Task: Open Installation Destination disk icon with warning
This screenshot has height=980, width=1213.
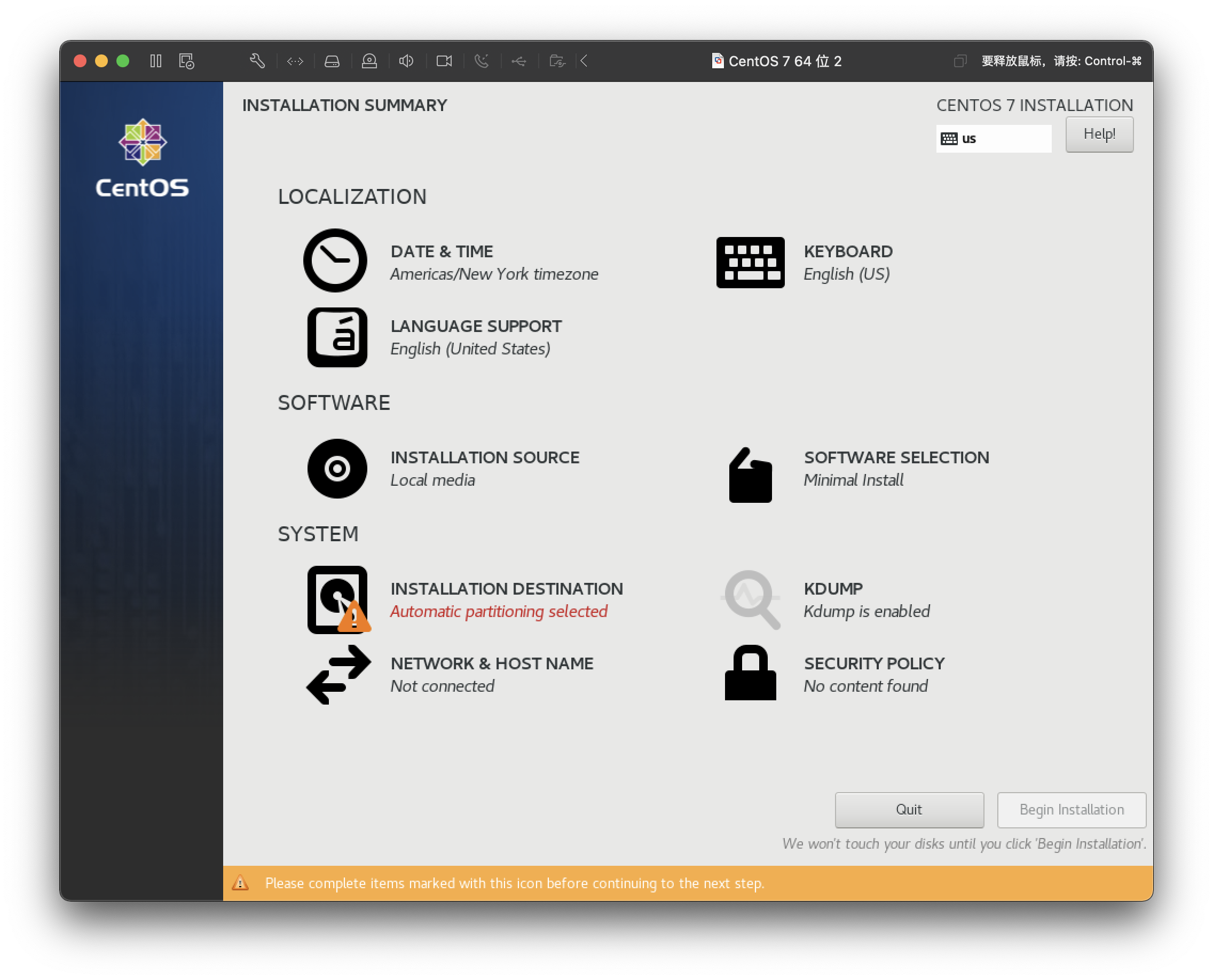Action: [x=338, y=599]
